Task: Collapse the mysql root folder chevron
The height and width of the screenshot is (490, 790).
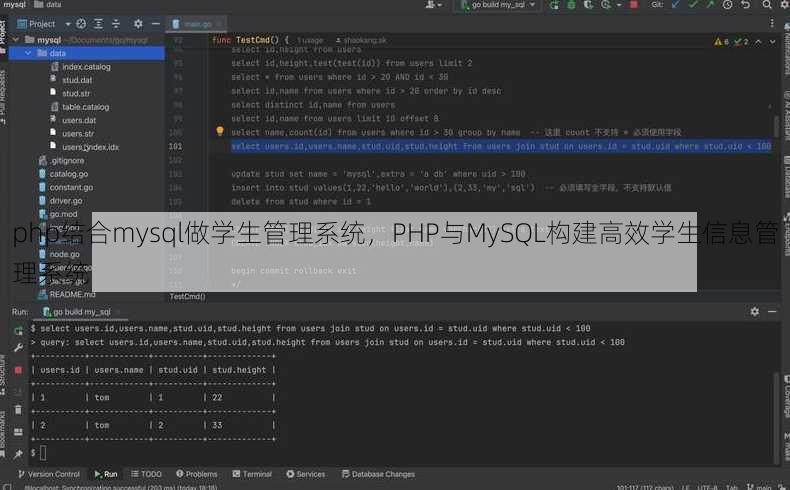Action: pyautogui.click(x=16, y=39)
